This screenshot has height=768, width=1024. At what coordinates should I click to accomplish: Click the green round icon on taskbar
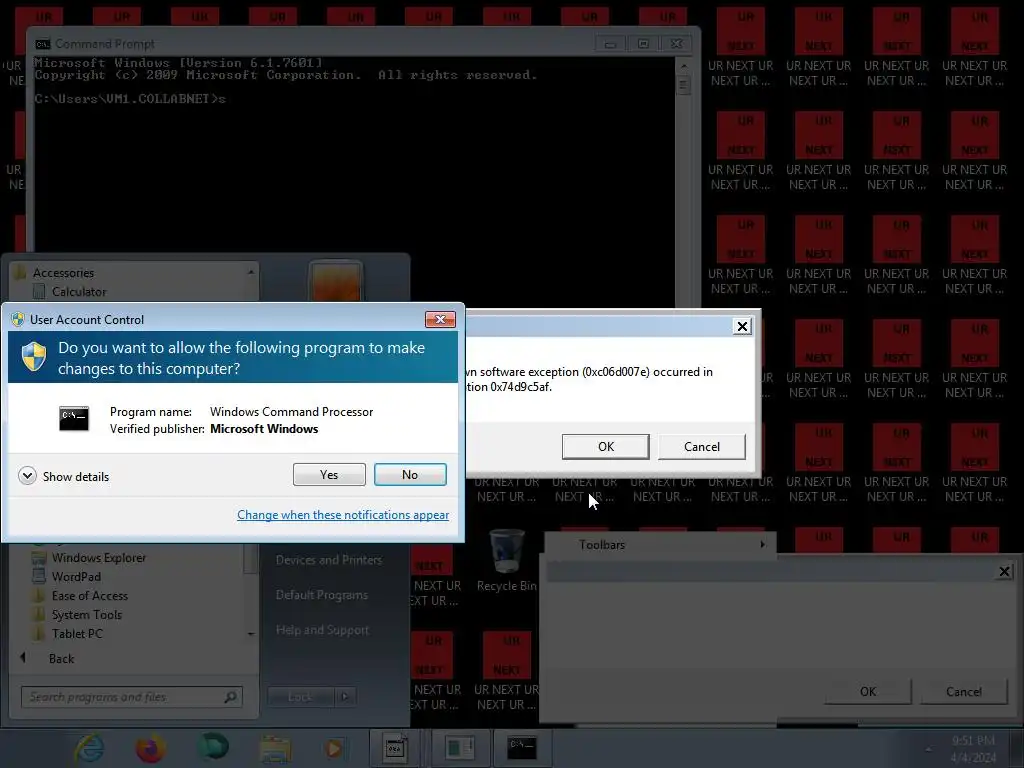click(x=213, y=746)
